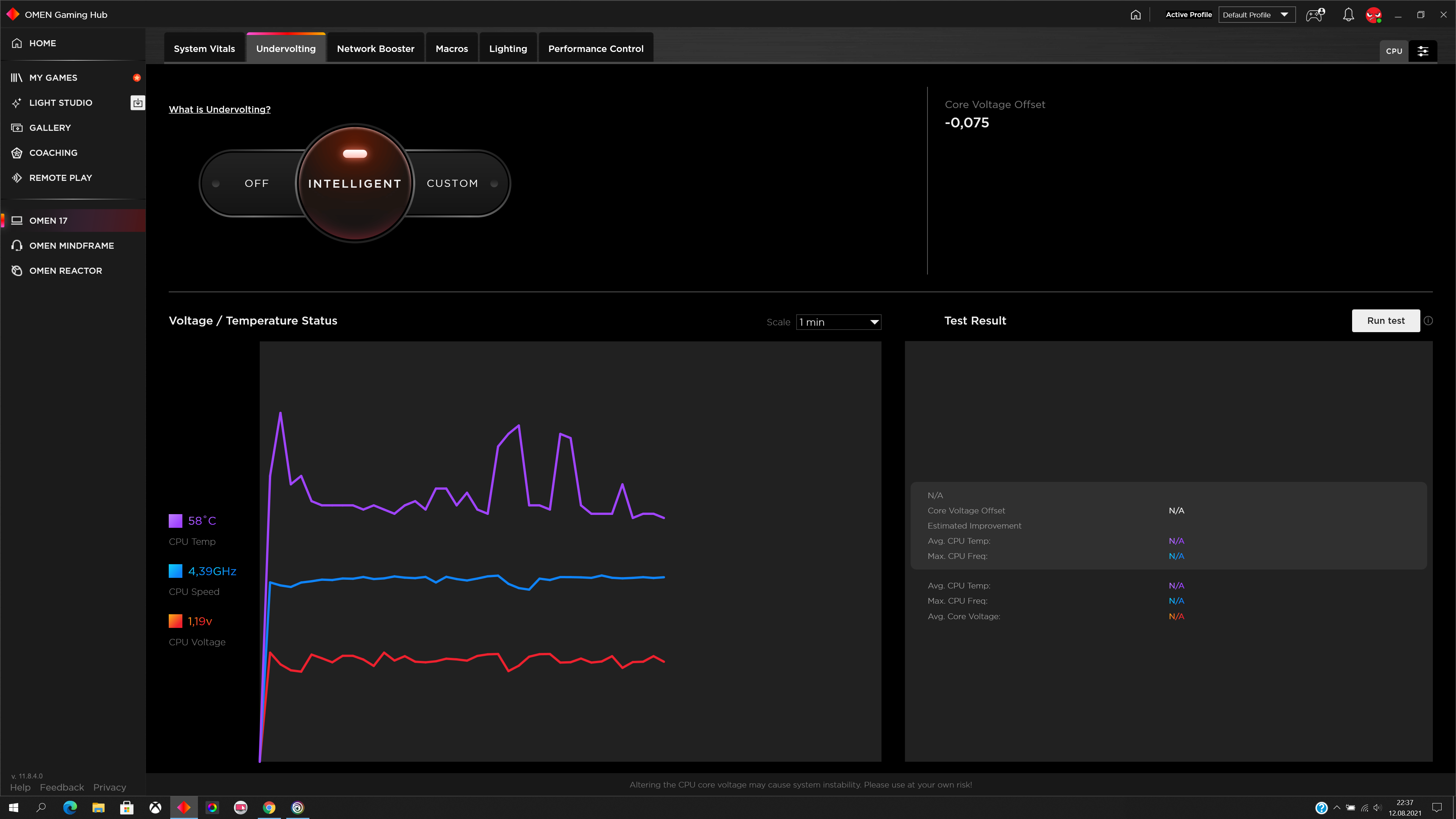The height and width of the screenshot is (819, 1456).
Task: Go to the Macros tab
Action: click(452, 49)
